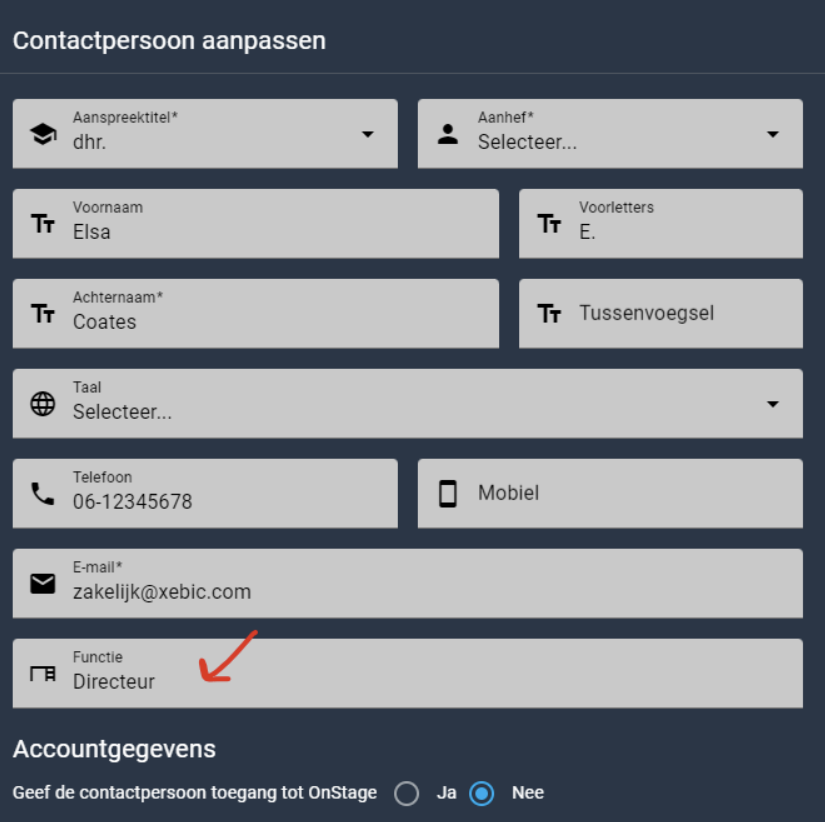Focus the Achternaam field containing Coates
This screenshot has height=822, width=825.
coord(256,314)
